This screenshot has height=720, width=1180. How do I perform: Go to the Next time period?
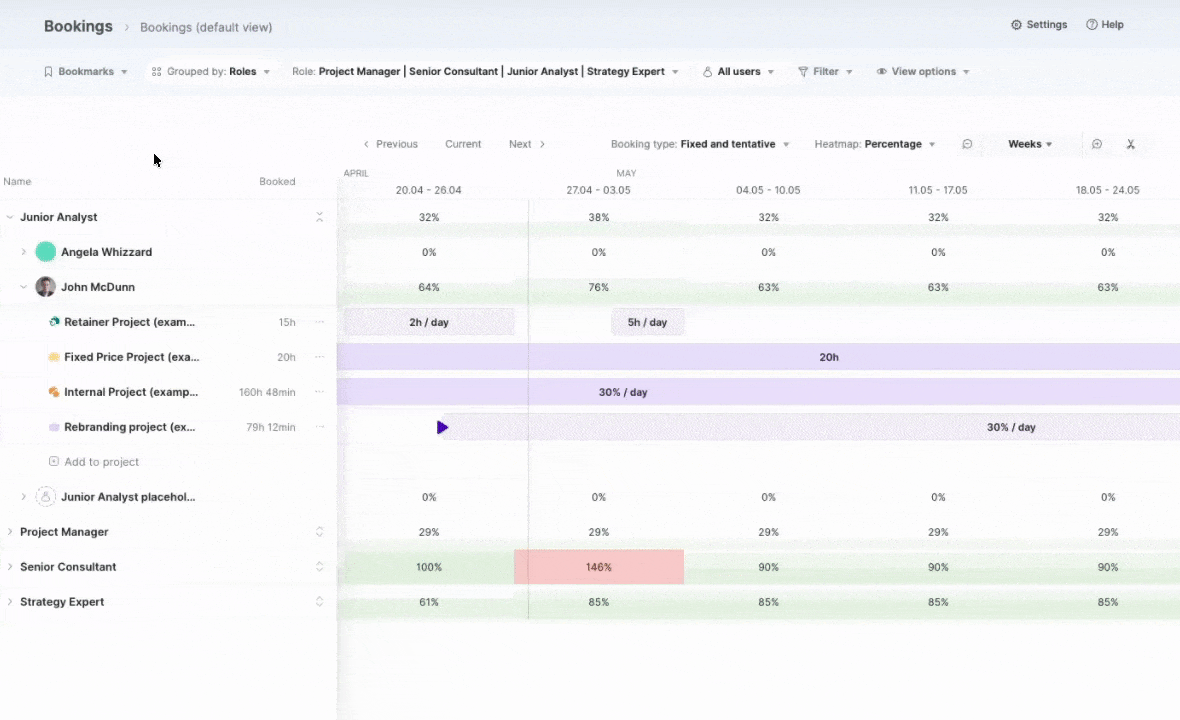pyautogui.click(x=527, y=144)
